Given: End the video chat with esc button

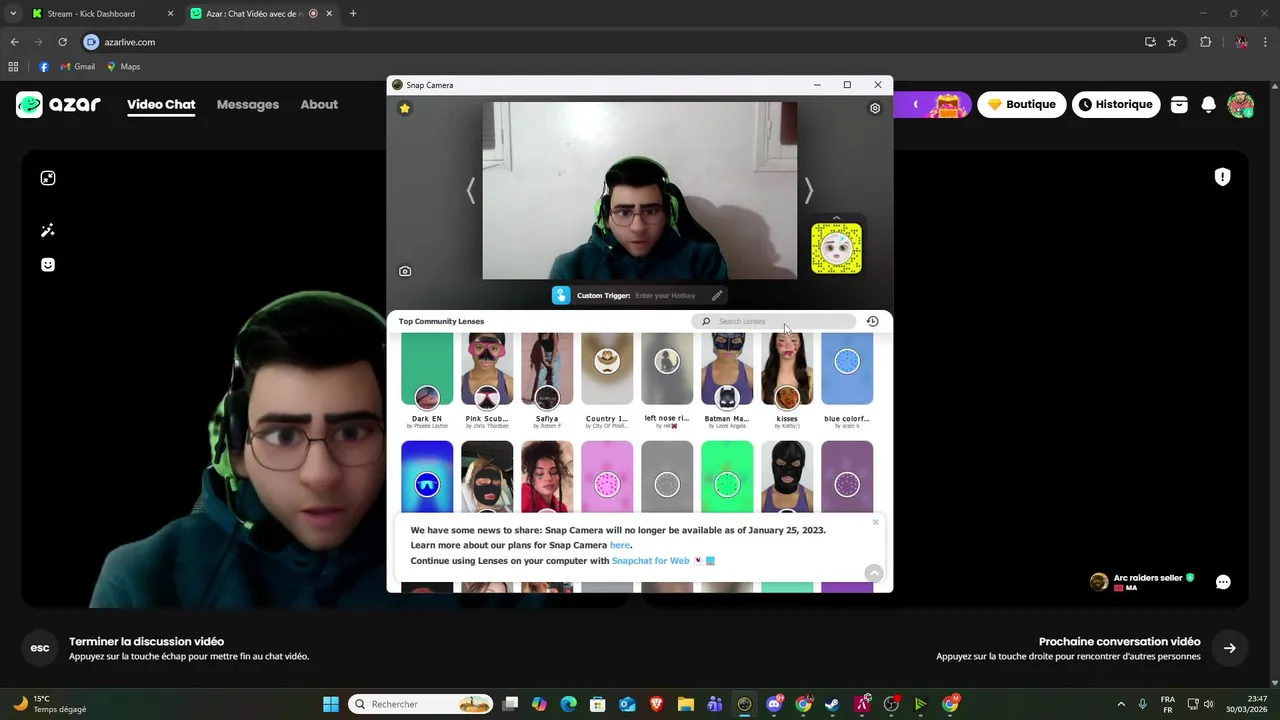Looking at the screenshot, I should point(40,648).
